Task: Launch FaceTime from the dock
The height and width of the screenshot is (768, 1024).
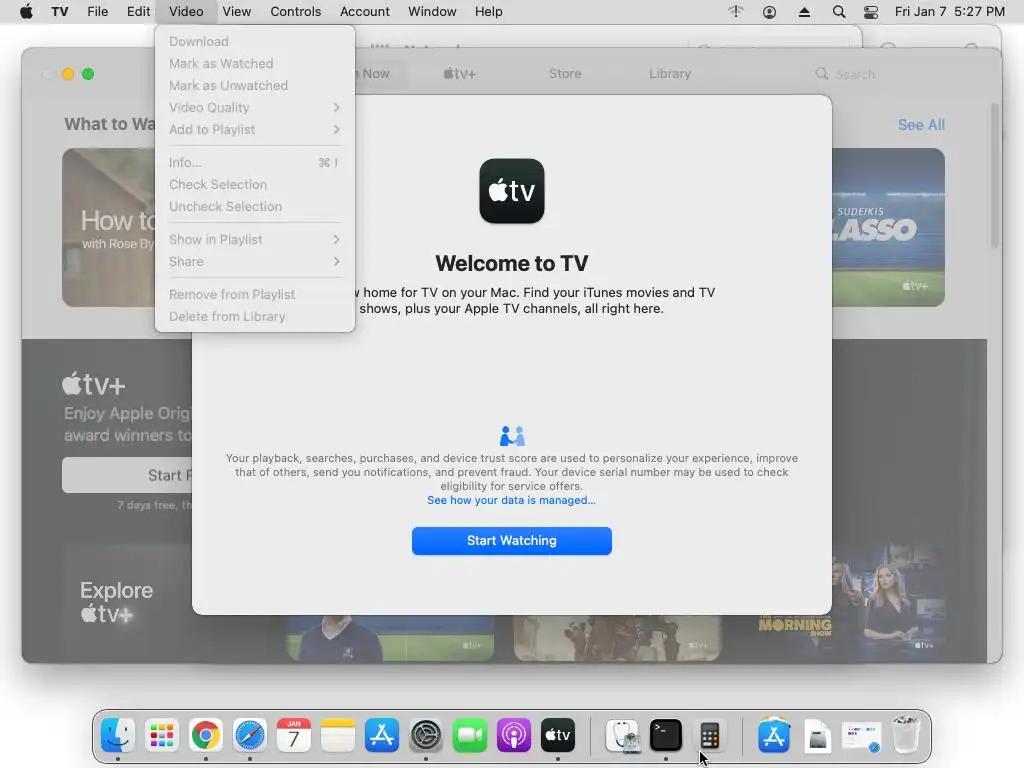Action: tap(470, 735)
